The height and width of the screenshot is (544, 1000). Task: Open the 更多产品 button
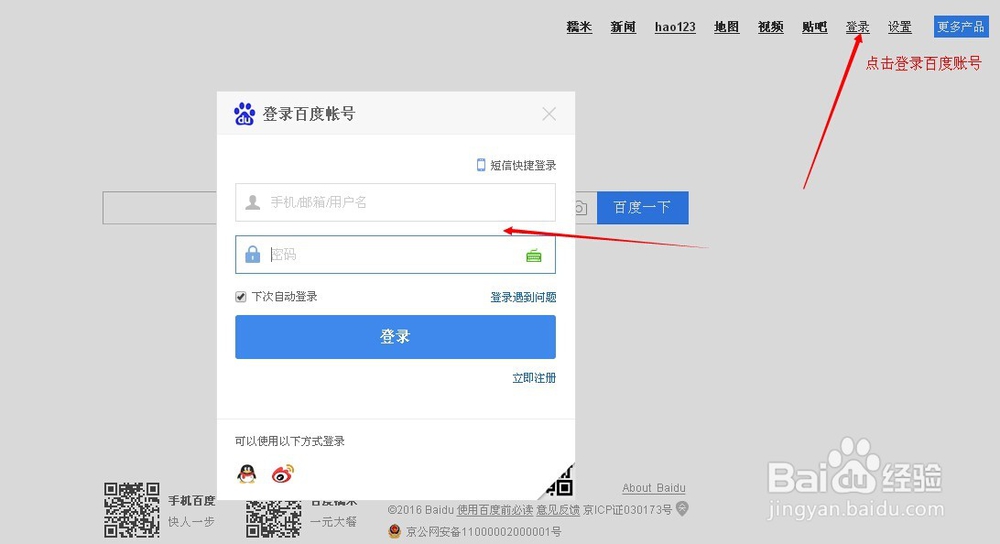pyautogui.click(x=961, y=27)
